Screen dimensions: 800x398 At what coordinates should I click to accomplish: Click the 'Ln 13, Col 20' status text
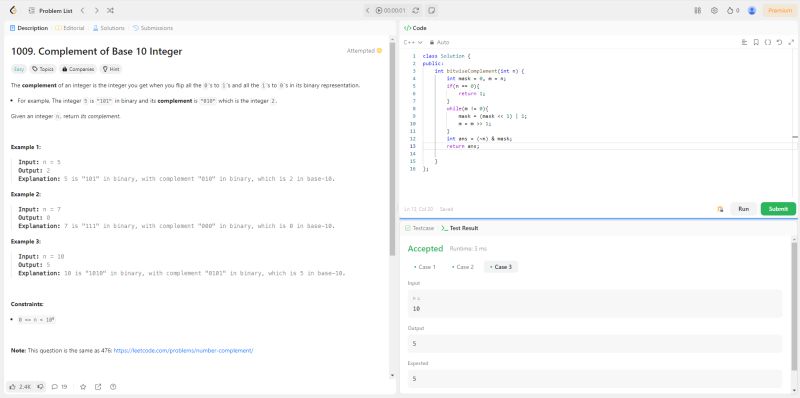click(418, 209)
